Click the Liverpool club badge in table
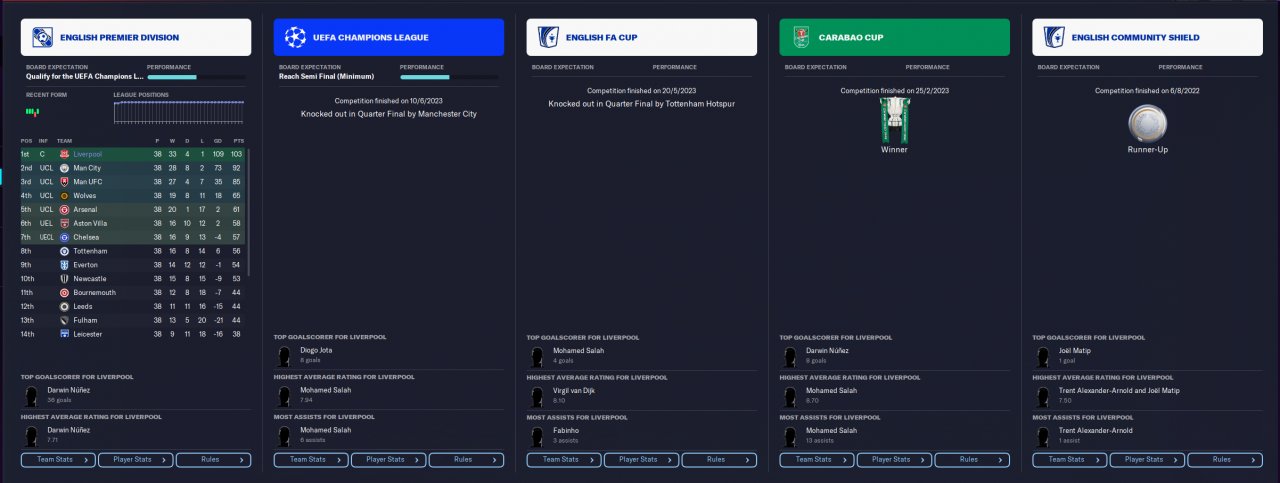The image size is (1280, 483). (x=64, y=154)
